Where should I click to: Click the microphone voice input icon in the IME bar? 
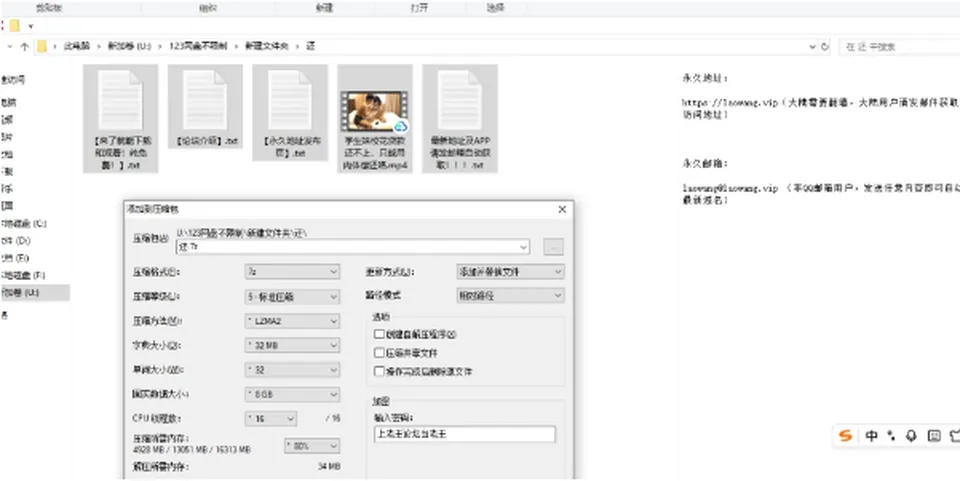pyautogui.click(x=912, y=436)
